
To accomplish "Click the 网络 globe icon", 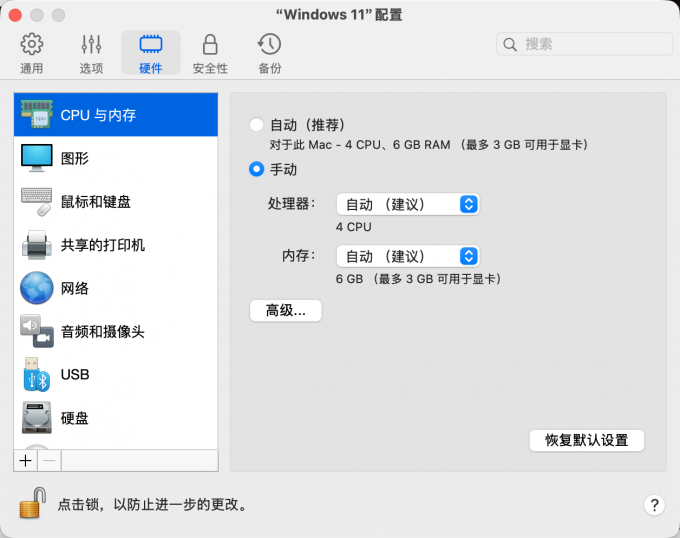I will point(37,288).
